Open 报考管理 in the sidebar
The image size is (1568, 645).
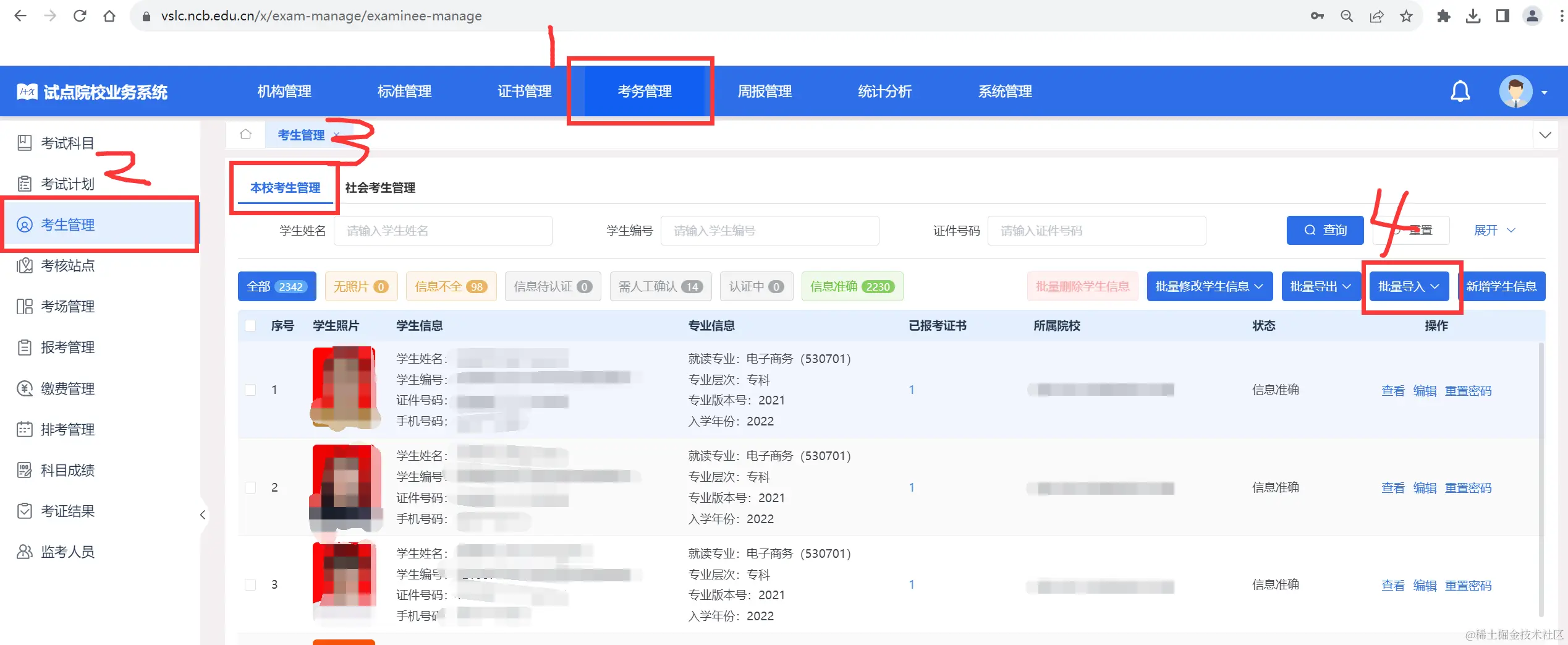tap(100, 347)
